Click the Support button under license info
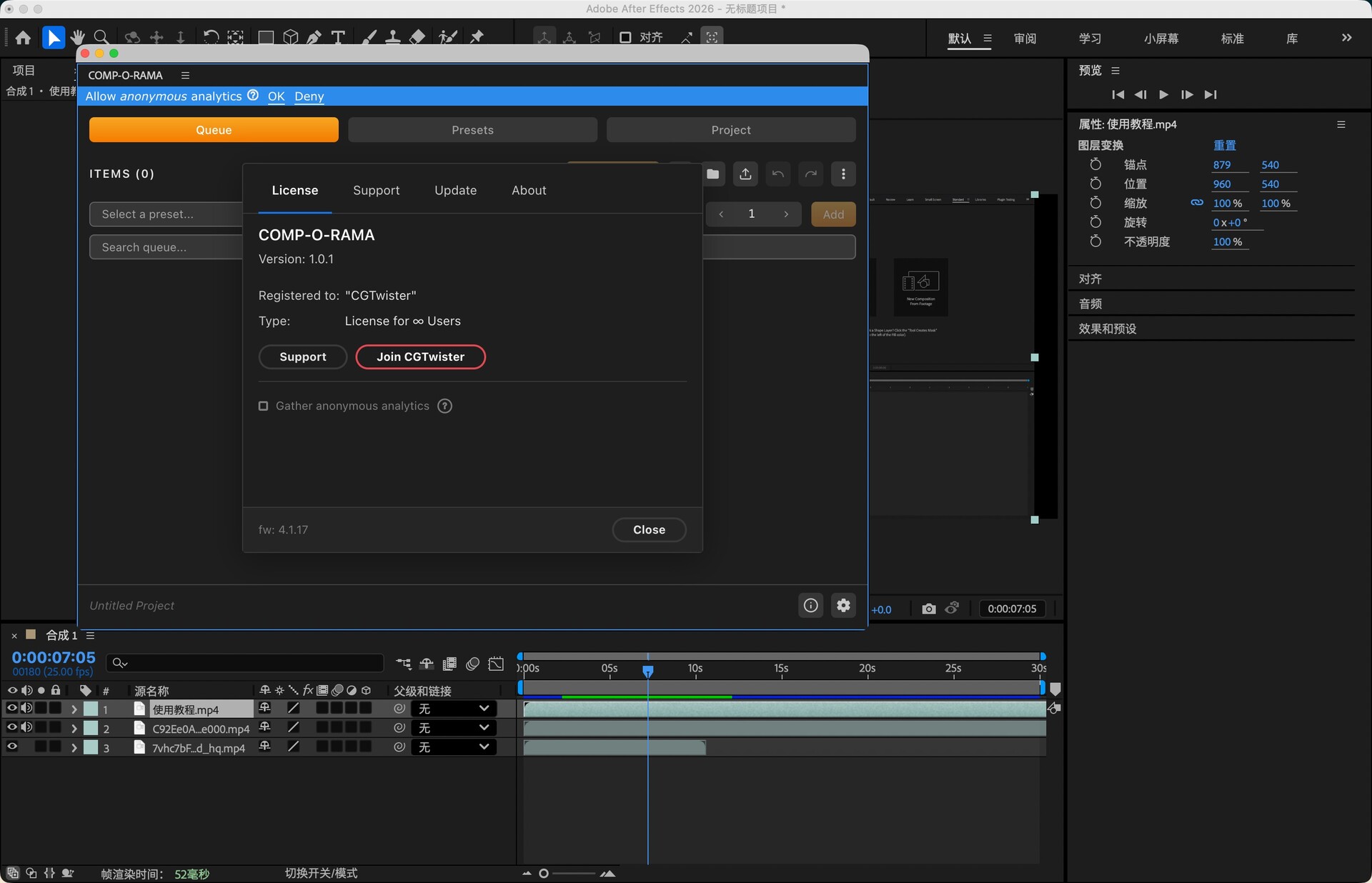 (x=303, y=357)
